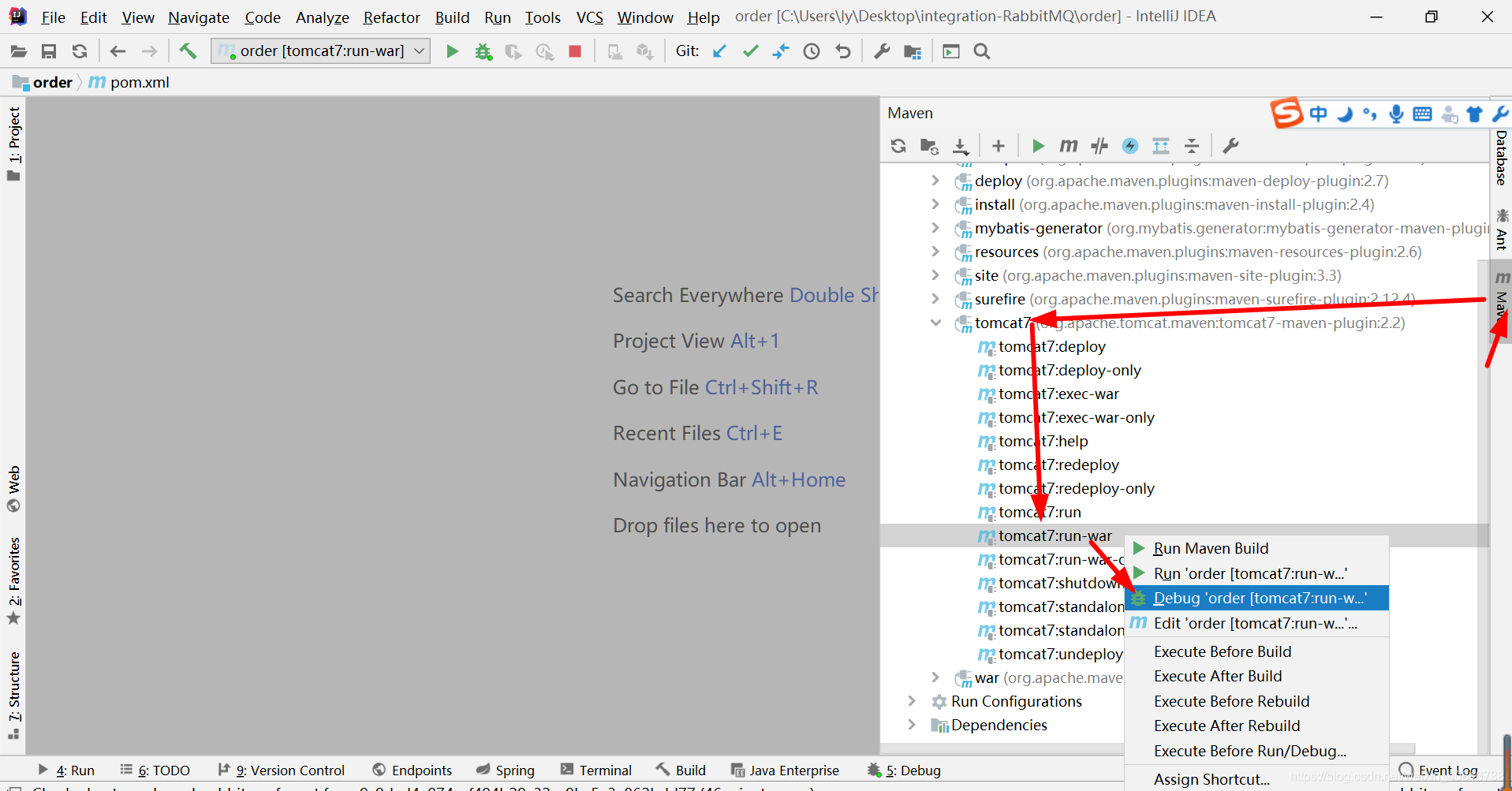The width and height of the screenshot is (1512, 791).
Task: Click the Git Show History clock icon
Action: 812,51
